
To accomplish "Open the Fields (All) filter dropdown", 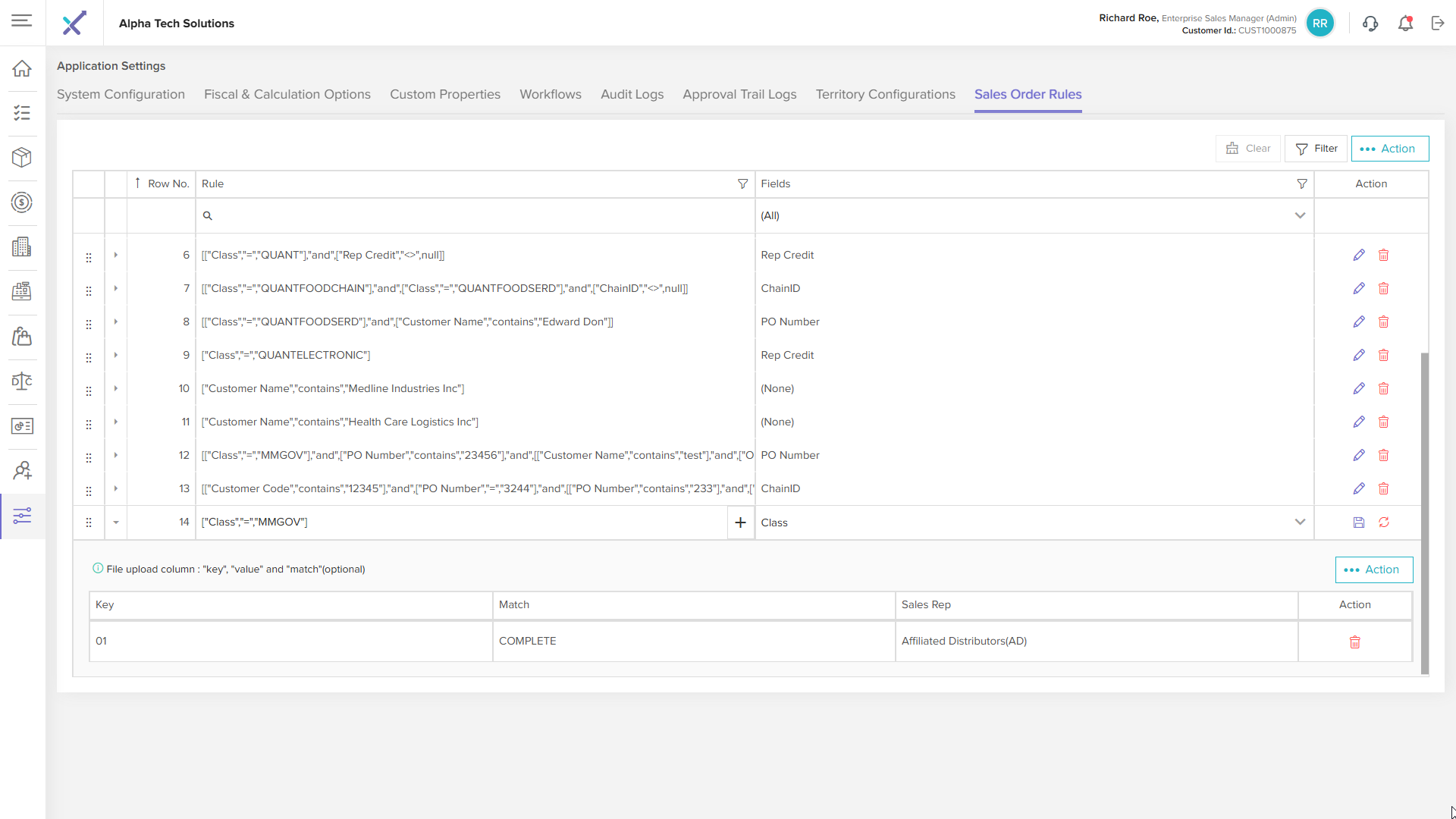I will pyautogui.click(x=1299, y=215).
